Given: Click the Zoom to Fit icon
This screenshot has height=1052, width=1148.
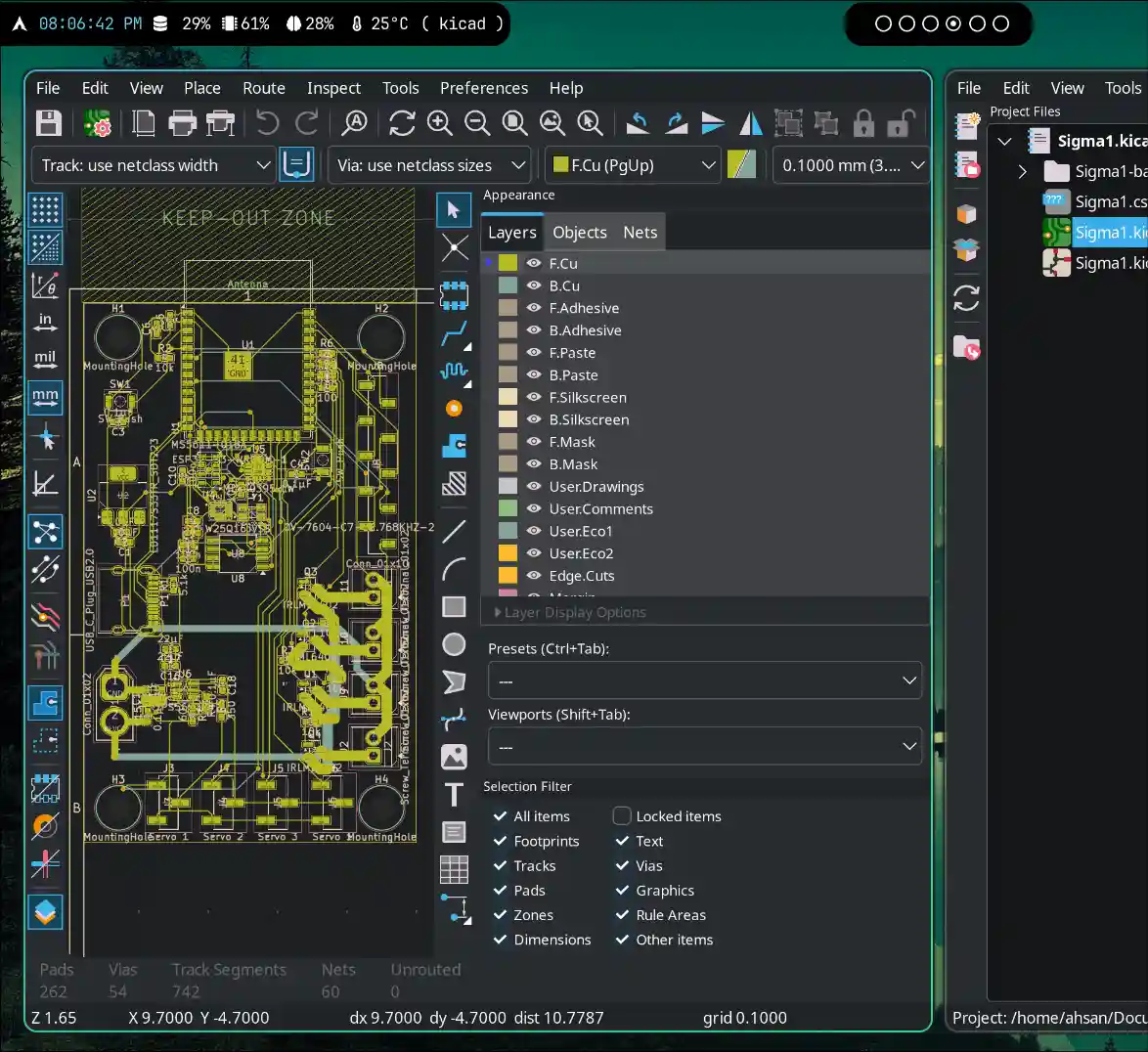Looking at the screenshot, I should tap(514, 123).
